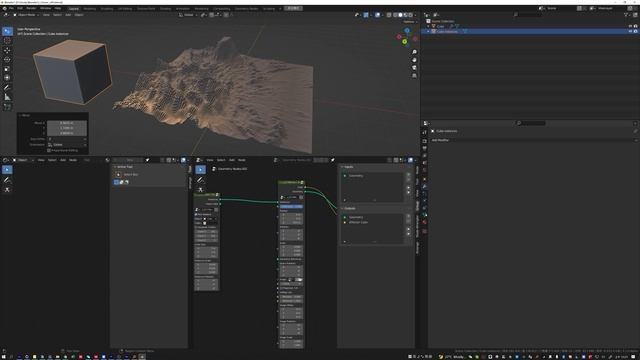Open the Object properties orange square tab

pyautogui.click(x=424, y=179)
